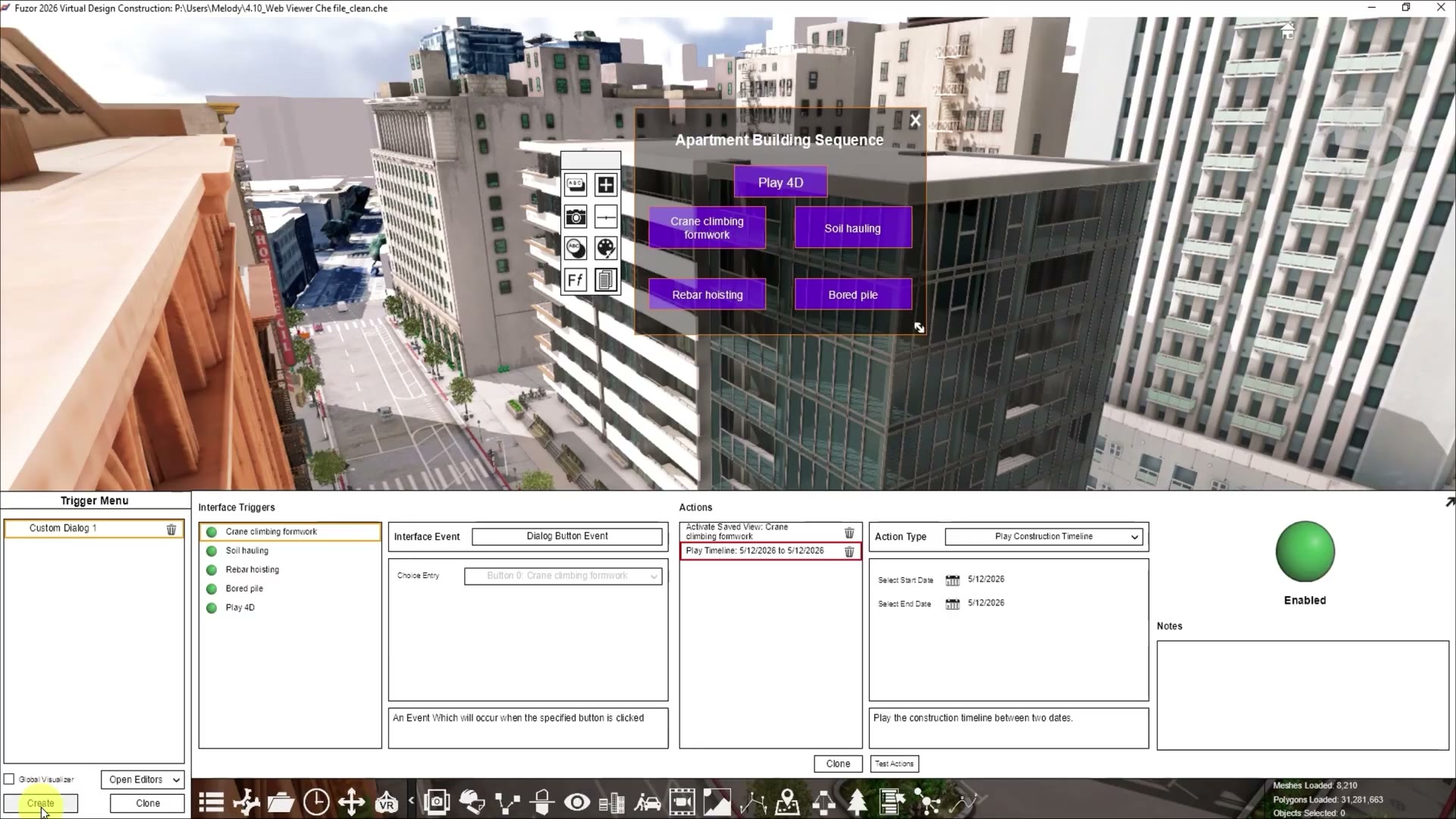Image resolution: width=1456 pixels, height=819 pixels.
Task: Open the Select Start Date calendar
Action: 952,580
